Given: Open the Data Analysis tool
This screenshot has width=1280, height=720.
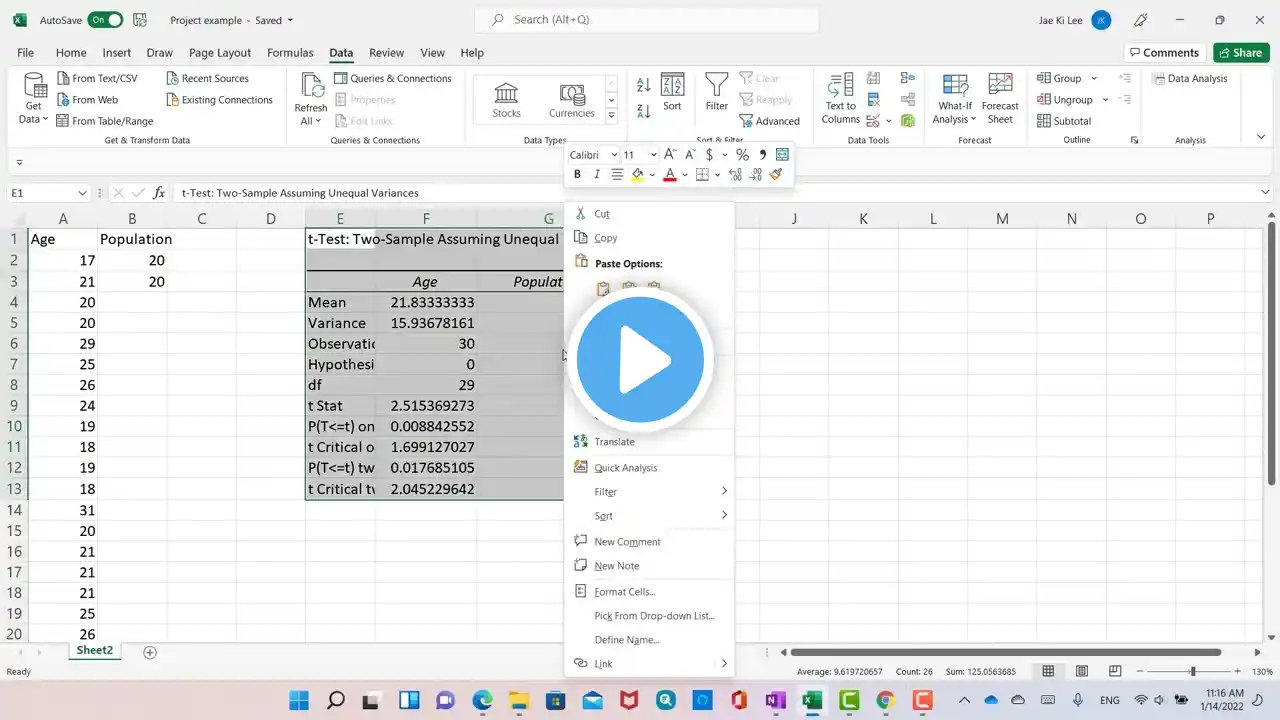Looking at the screenshot, I should [1189, 78].
